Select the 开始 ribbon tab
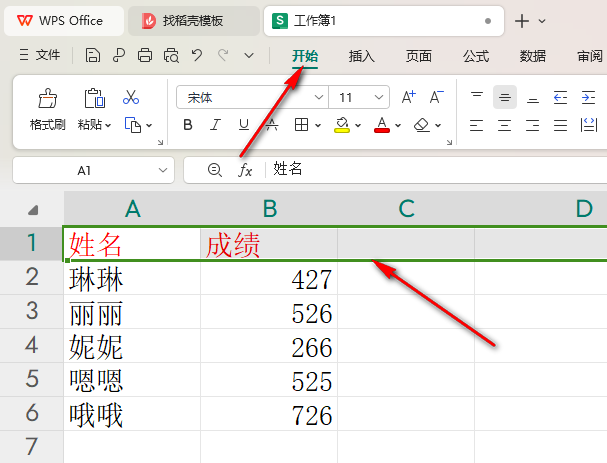Viewport: 607px width, 463px height. (305, 56)
